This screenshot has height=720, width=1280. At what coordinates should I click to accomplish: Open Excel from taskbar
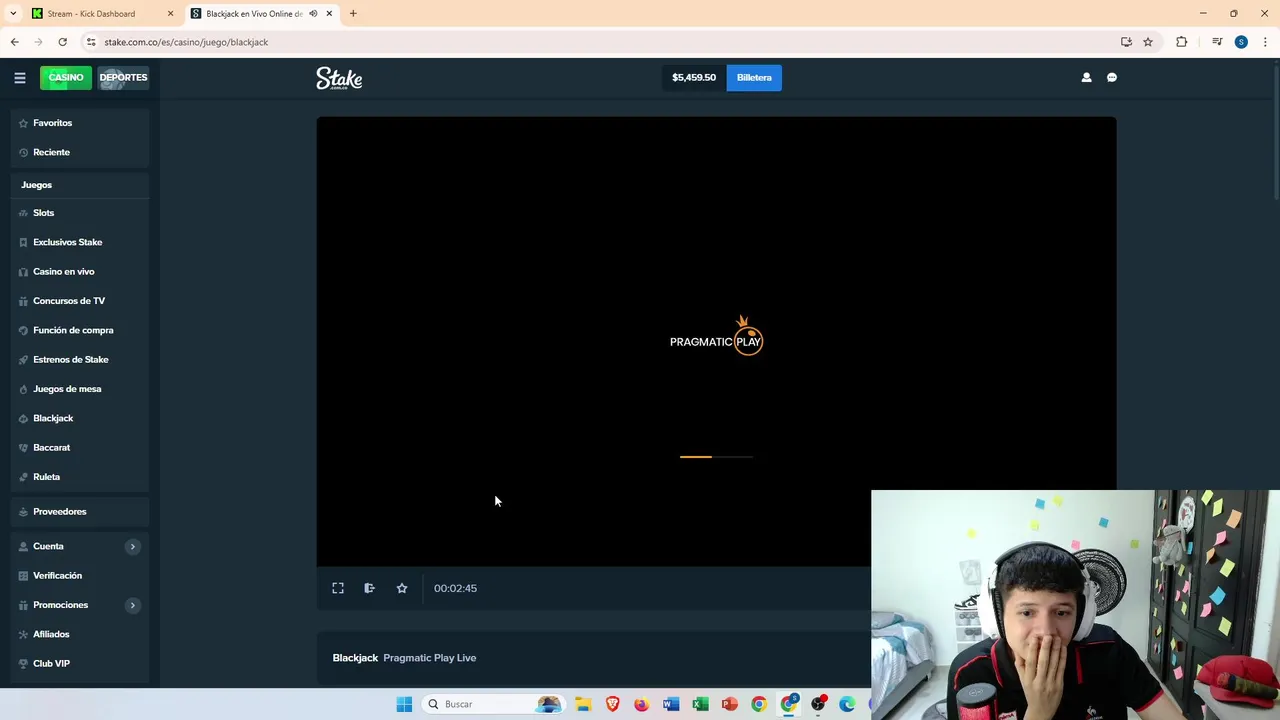700,704
